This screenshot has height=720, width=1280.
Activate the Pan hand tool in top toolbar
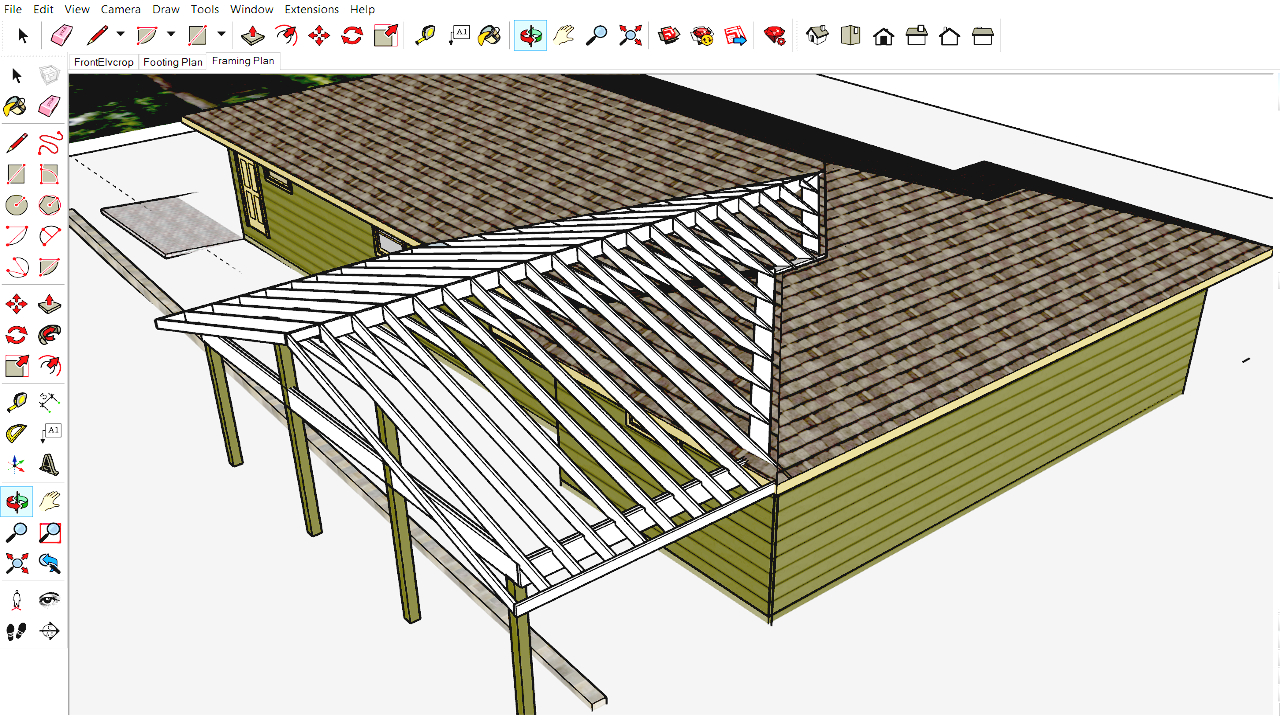tap(565, 36)
